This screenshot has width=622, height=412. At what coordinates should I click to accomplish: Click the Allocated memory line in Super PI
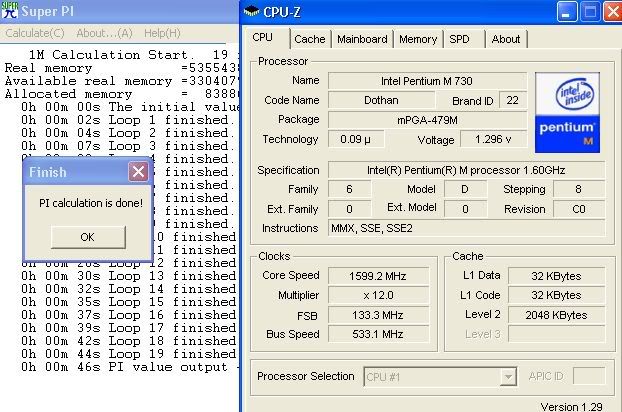(121, 94)
